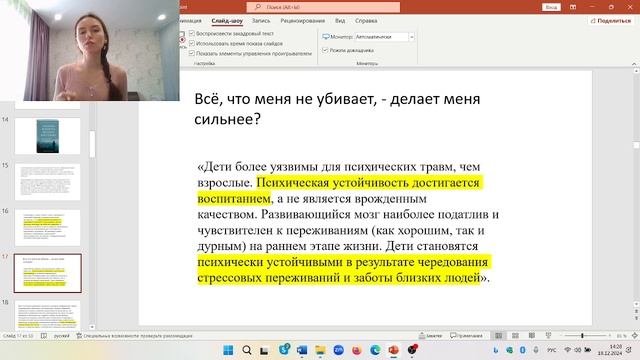
Task: Click the battery icon in system tray
Action: pyautogui.click(x=588, y=350)
